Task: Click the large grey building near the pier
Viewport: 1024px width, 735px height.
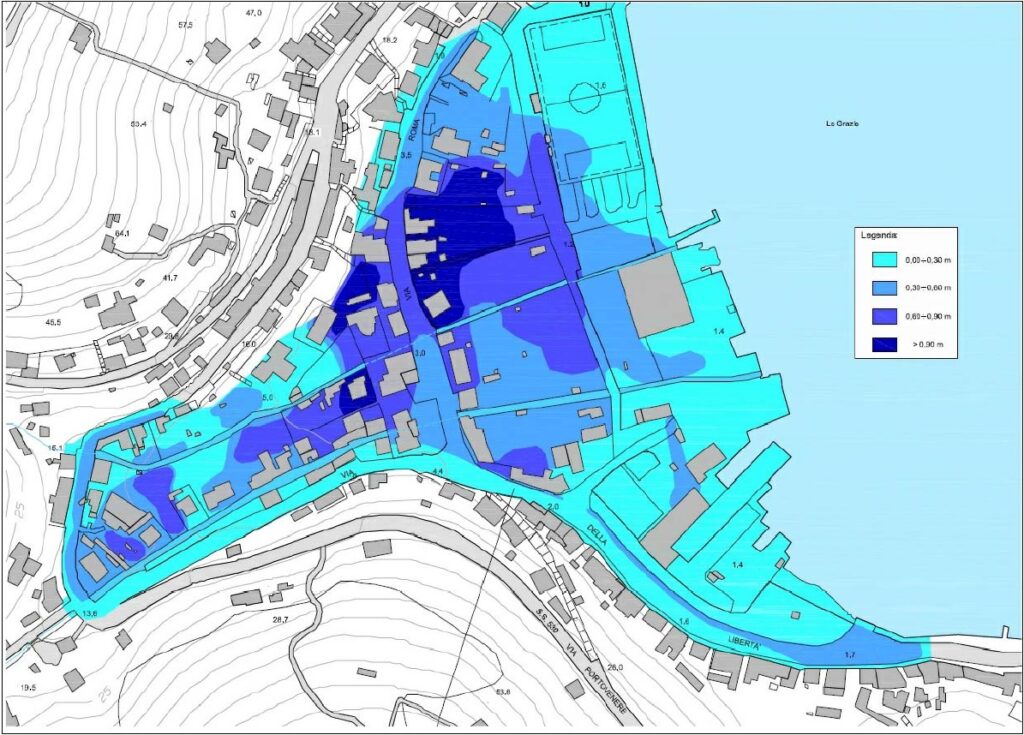Action: click(656, 295)
